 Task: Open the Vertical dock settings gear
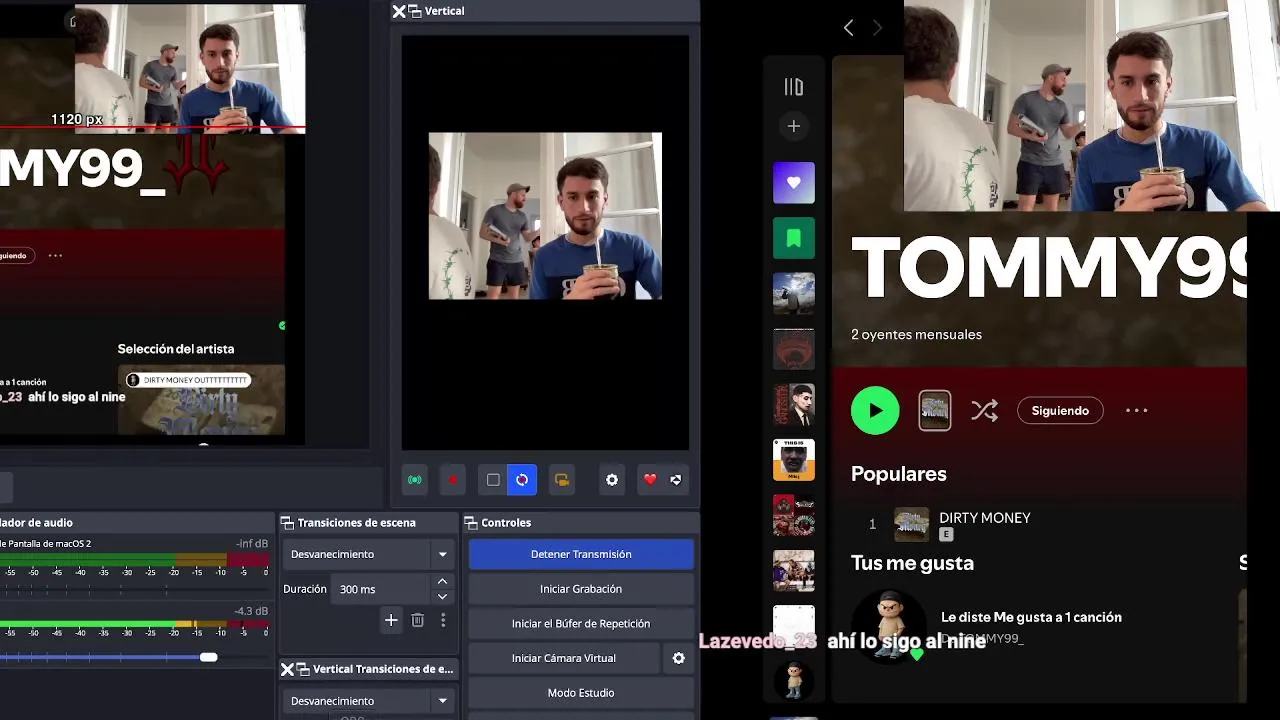point(612,480)
